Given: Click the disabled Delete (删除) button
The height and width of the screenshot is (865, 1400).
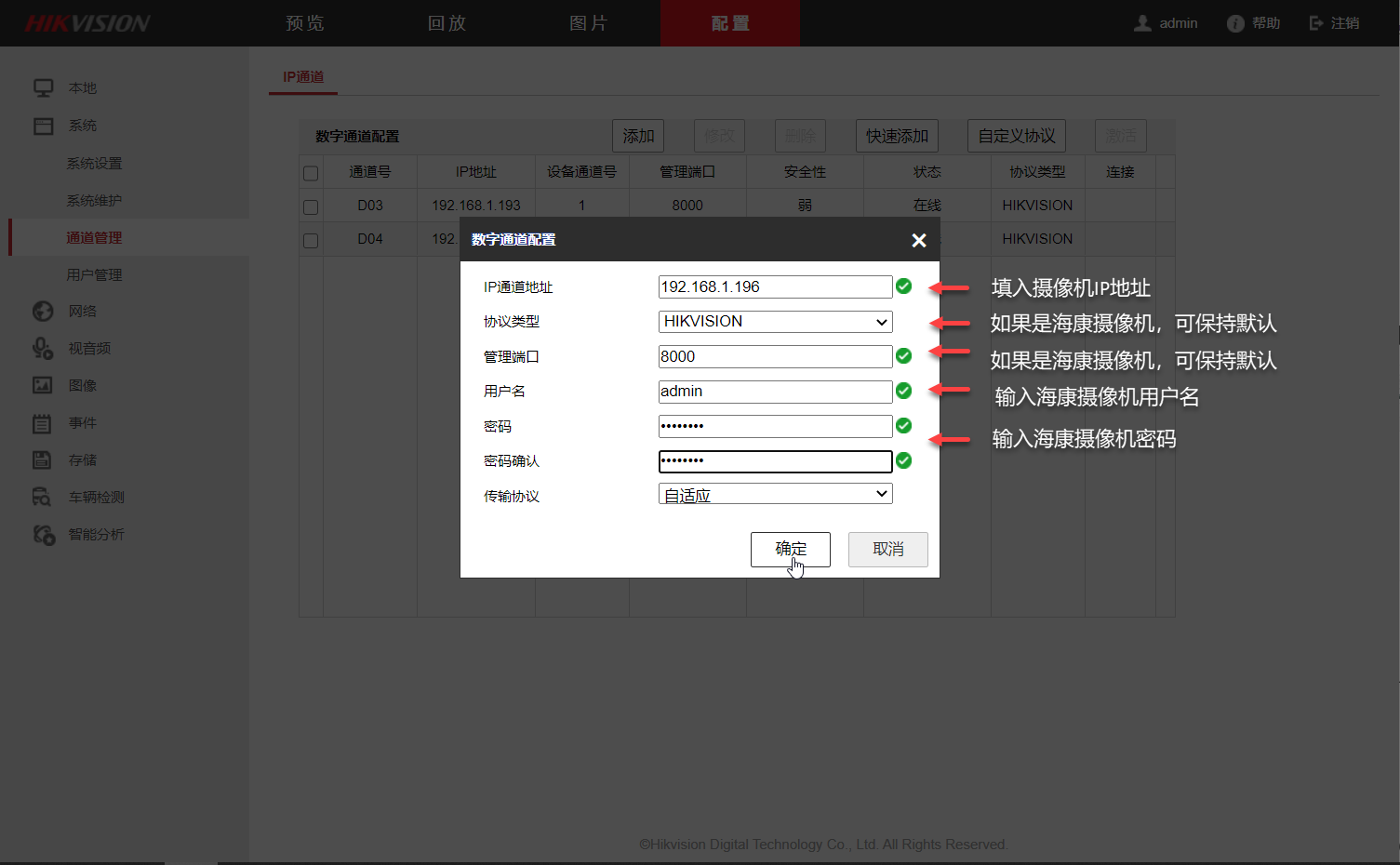Looking at the screenshot, I should 800,136.
